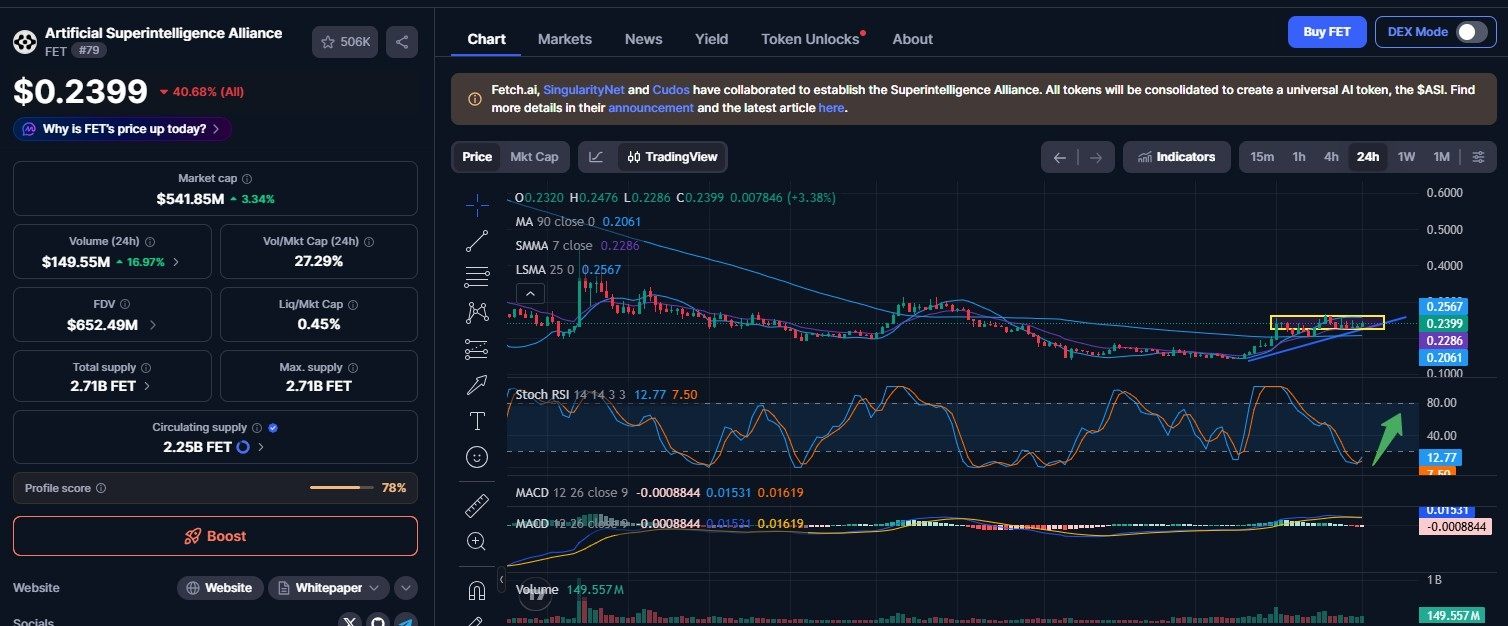Open Why is FET's price up today
The height and width of the screenshot is (626, 1508).
click(x=123, y=129)
